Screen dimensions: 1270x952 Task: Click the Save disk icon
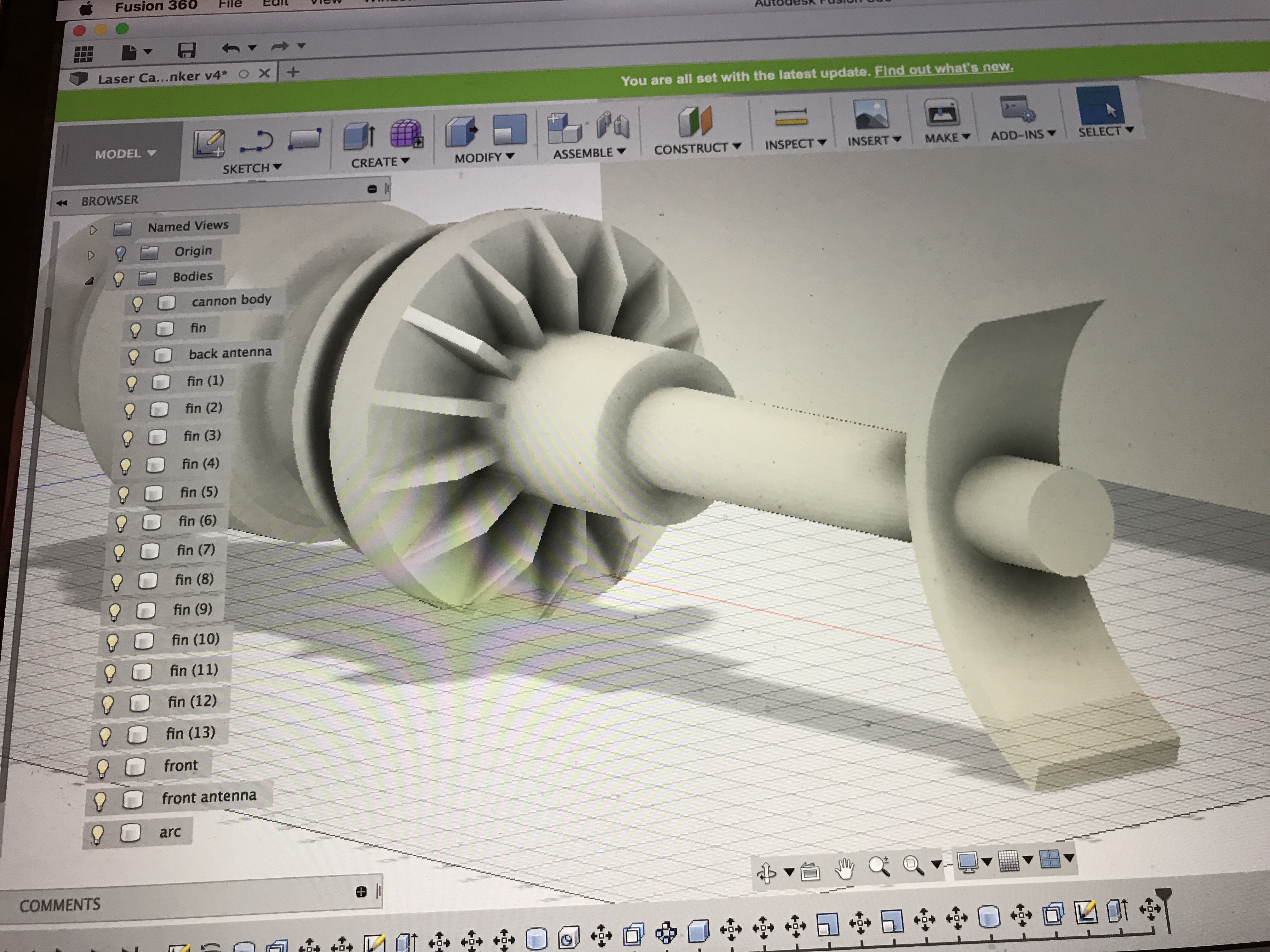point(186,50)
